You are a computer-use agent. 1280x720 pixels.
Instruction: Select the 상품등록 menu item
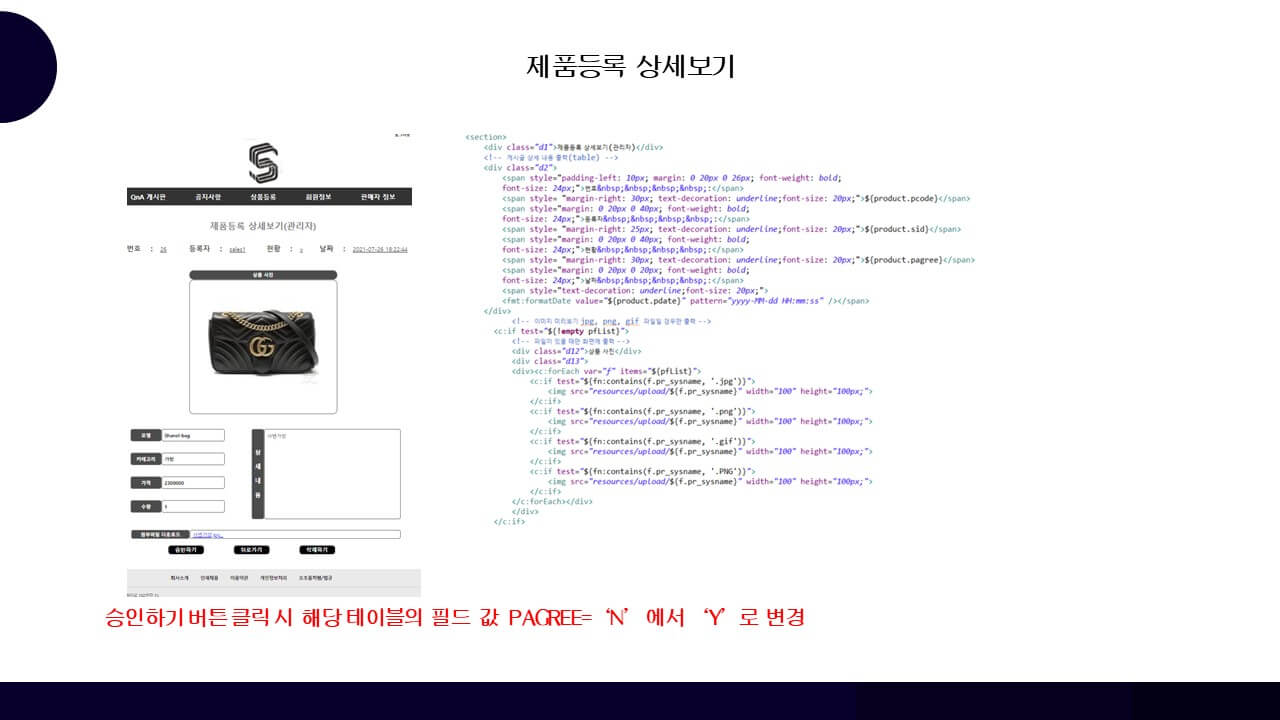pos(263,197)
